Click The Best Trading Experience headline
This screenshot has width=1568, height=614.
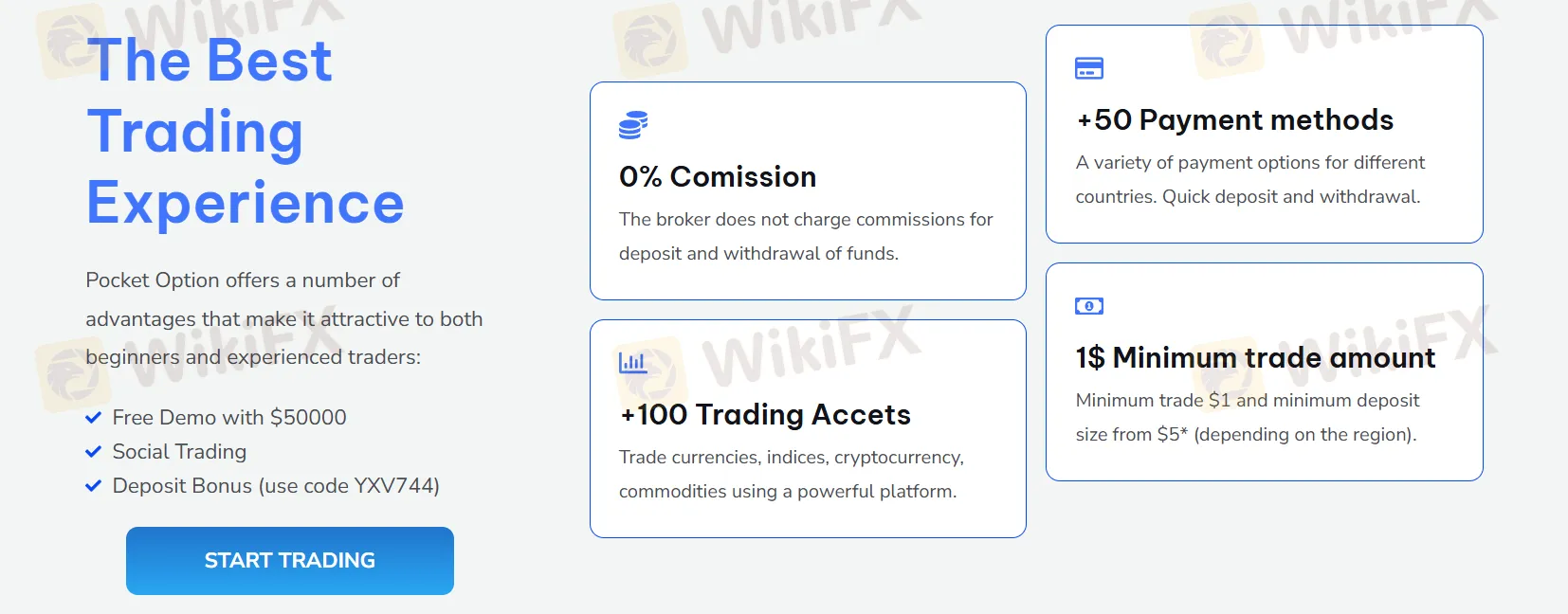tap(246, 132)
